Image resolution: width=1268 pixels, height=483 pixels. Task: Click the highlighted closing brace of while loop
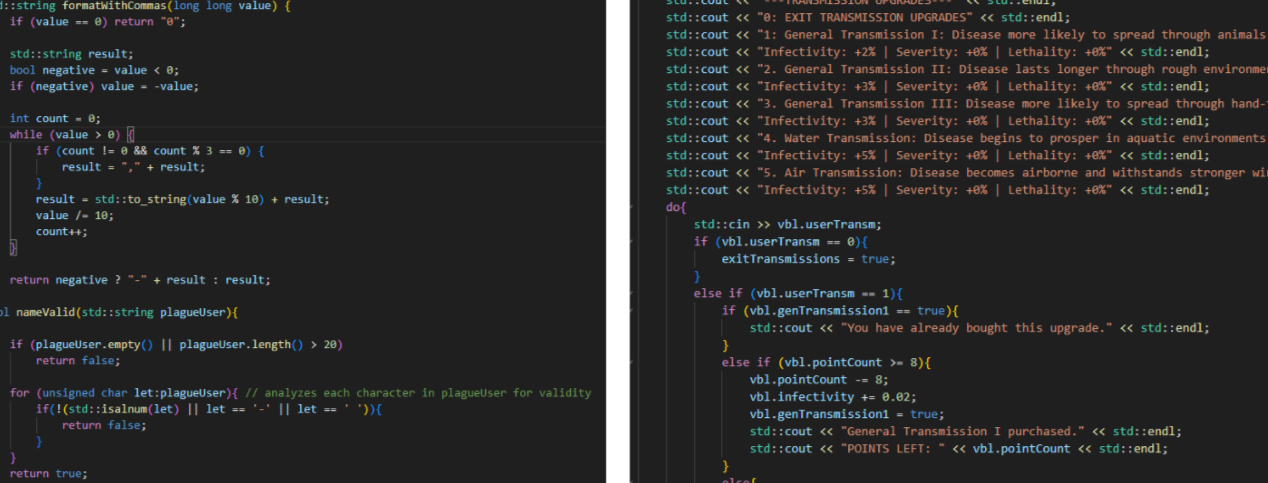pos(13,246)
